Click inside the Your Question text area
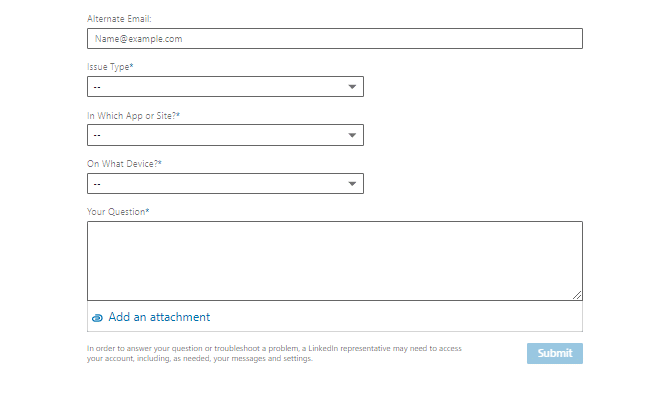This screenshot has width=671, height=402. [335, 261]
